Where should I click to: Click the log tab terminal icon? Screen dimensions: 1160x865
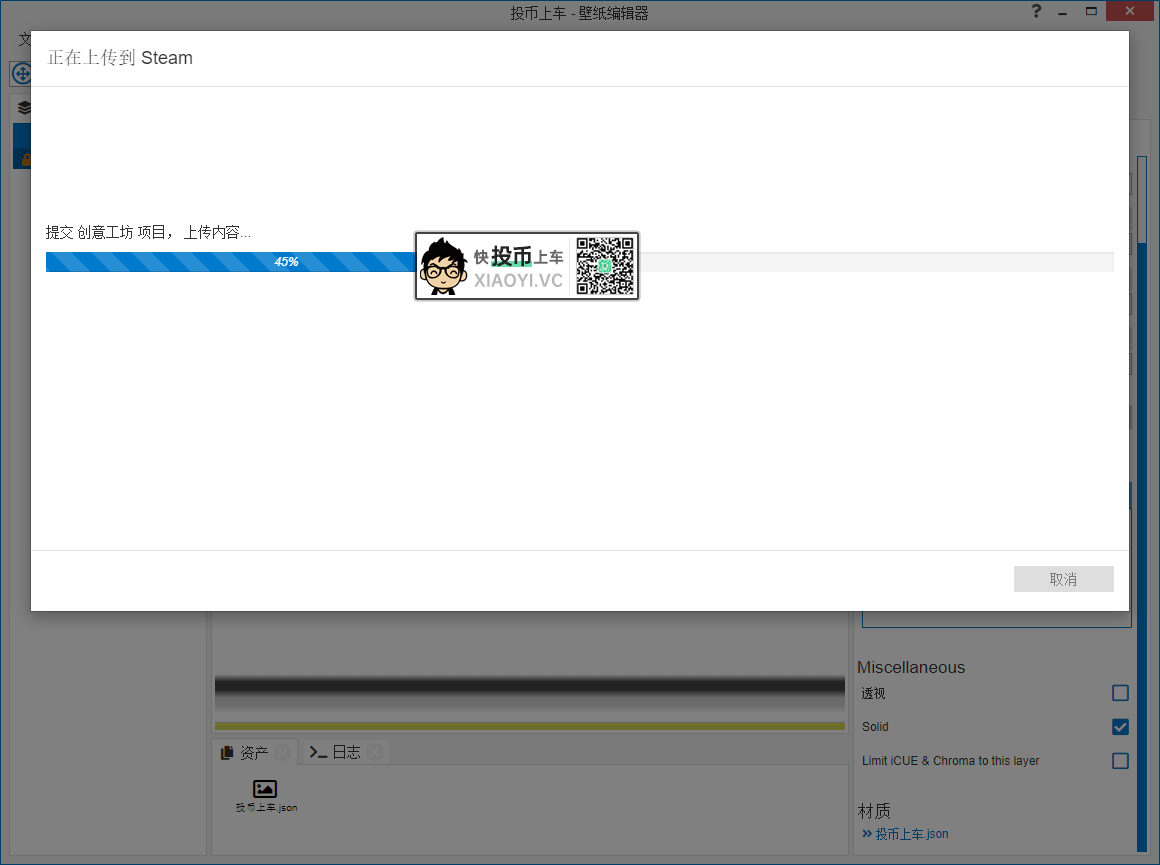coord(318,753)
